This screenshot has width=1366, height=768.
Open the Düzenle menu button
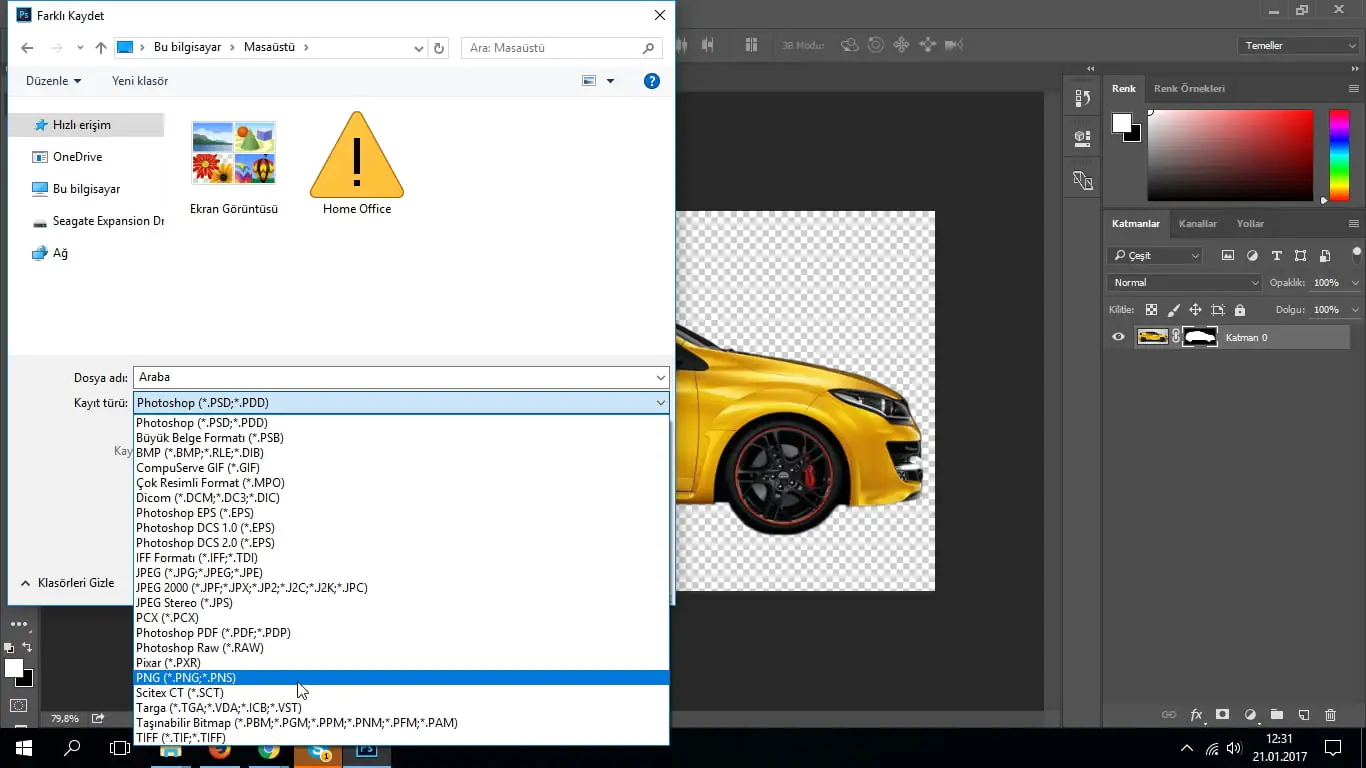pos(54,81)
